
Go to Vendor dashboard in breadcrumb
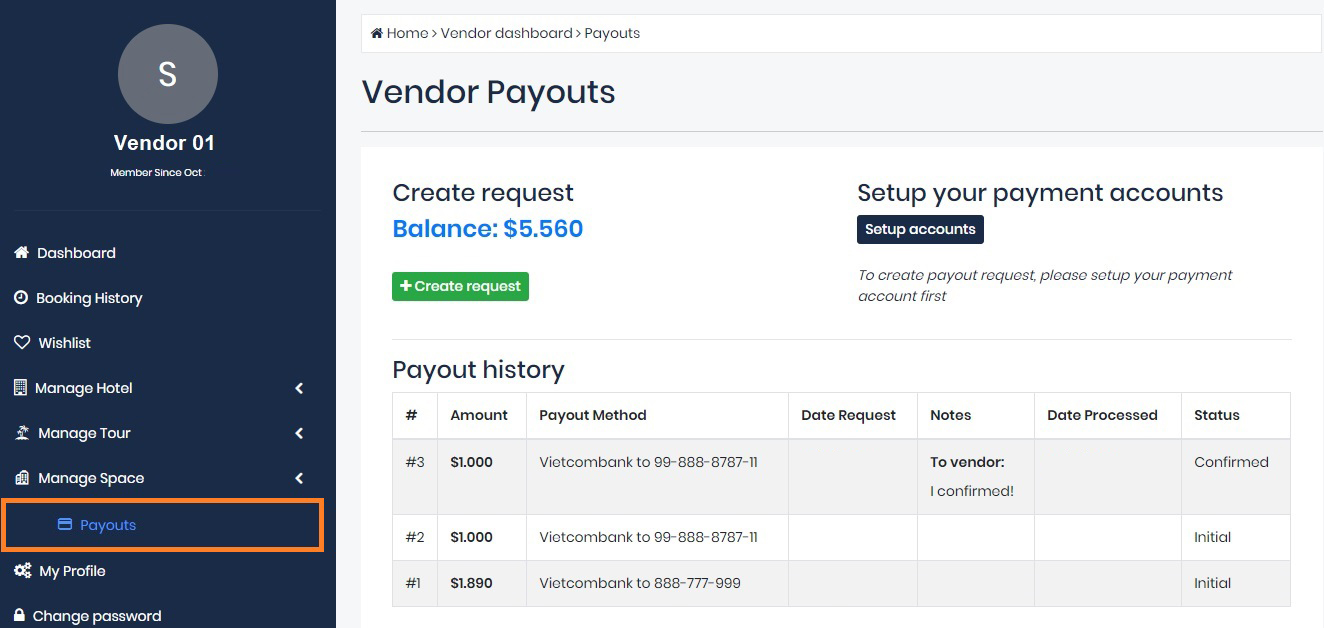tap(506, 33)
